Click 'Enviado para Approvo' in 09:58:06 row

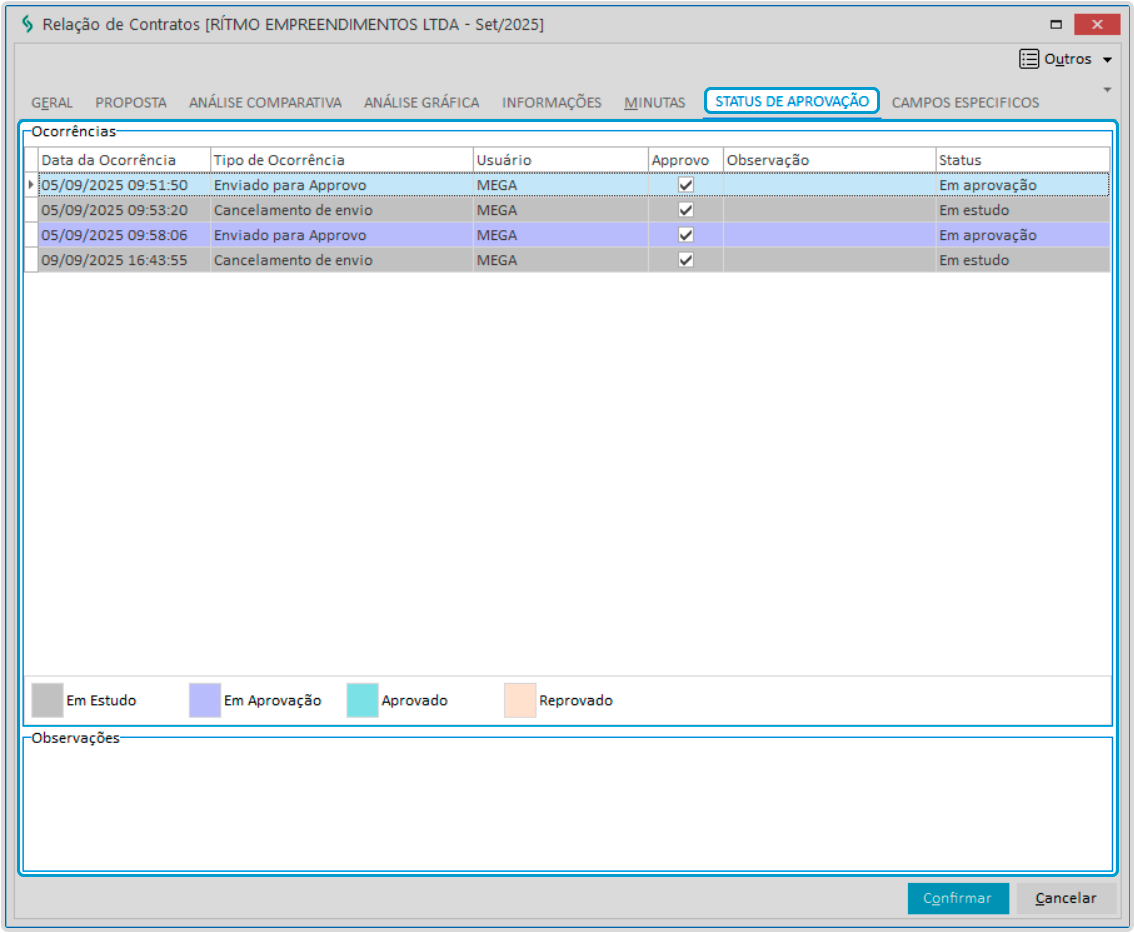point(290,235)
